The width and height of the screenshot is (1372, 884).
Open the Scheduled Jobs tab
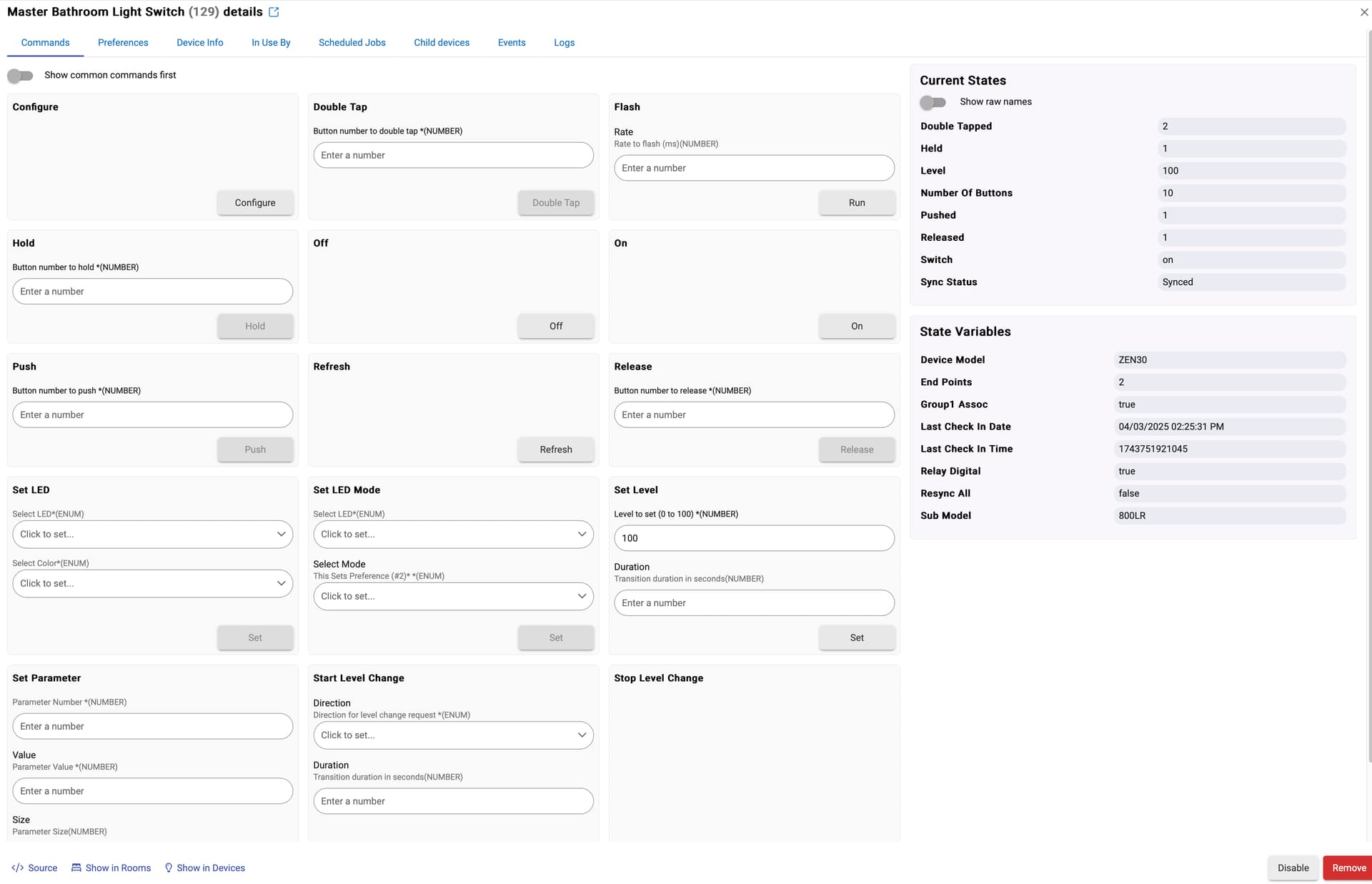352,43
